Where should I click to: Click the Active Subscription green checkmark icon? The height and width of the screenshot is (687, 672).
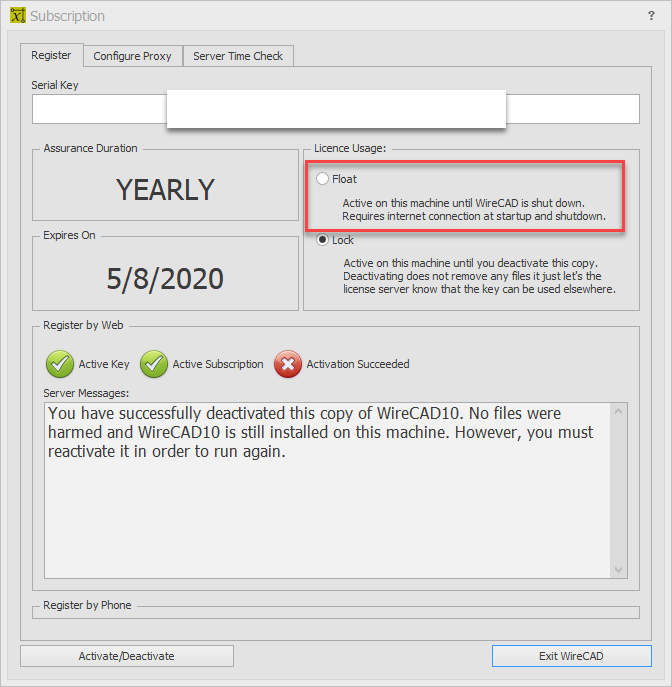pos(154,364)
